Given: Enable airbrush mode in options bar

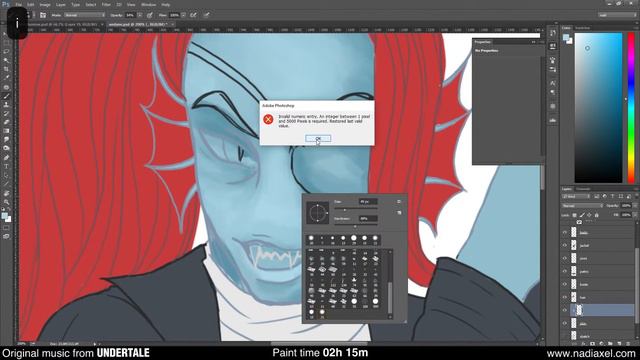Looking at the screenshot, I should coord(193,15).
